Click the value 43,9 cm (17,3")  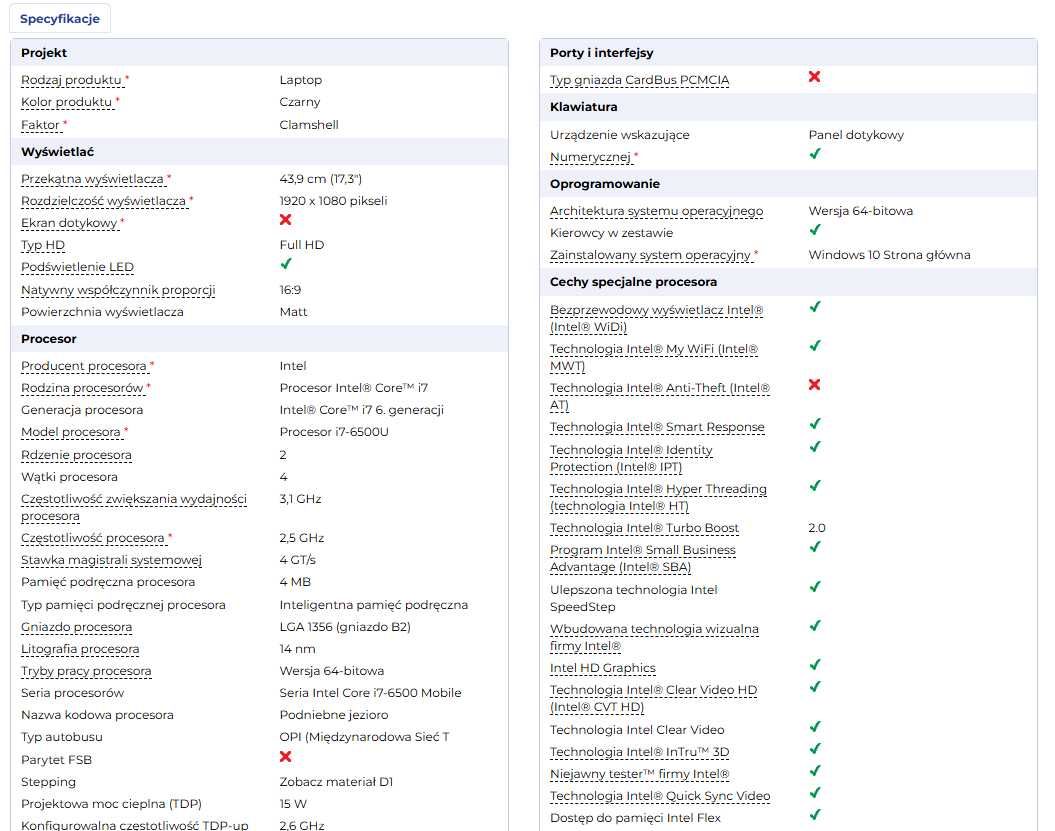pos(320,179)
